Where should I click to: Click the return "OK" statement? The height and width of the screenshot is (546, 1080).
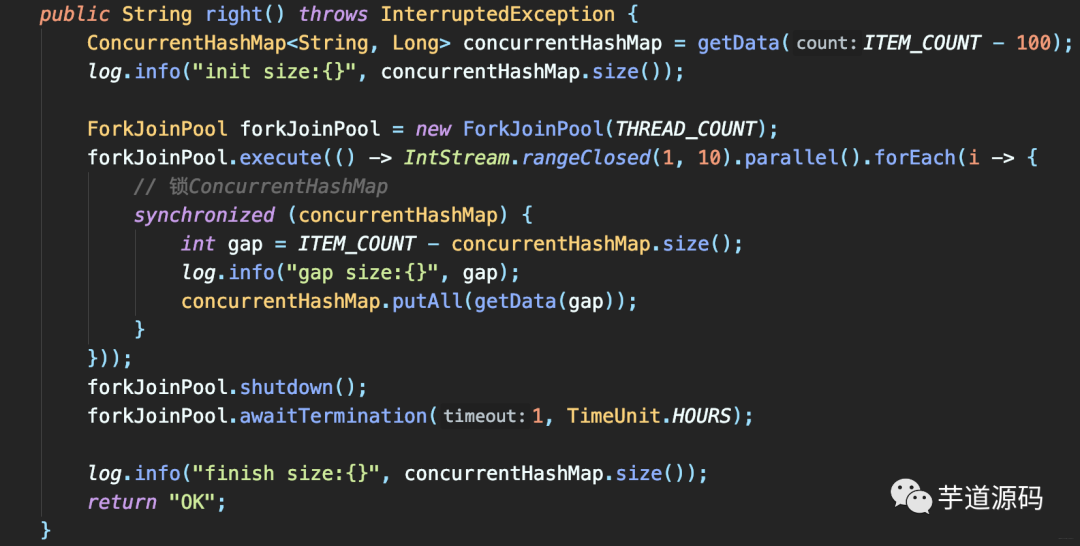click(157, 502)
